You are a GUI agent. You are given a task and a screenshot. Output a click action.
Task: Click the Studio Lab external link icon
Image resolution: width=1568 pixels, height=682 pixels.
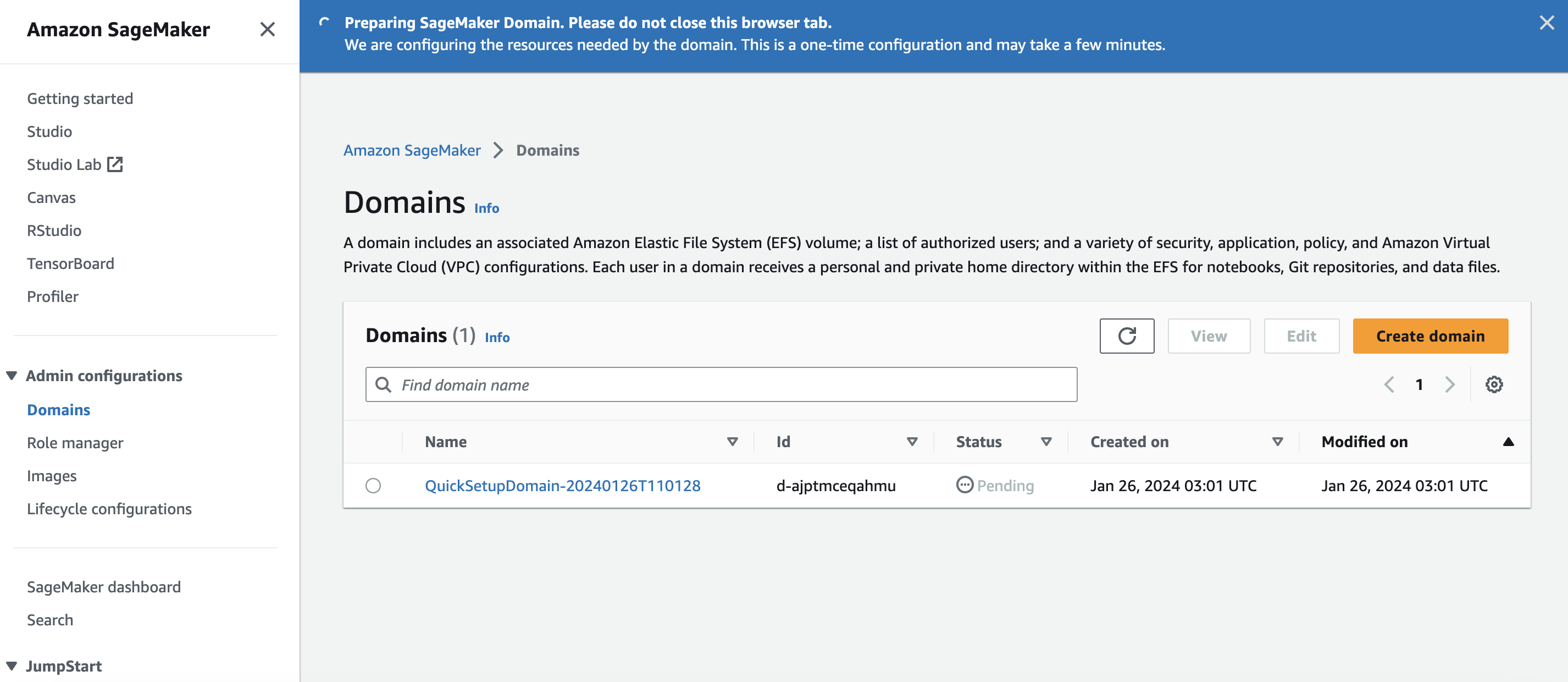pos(115,164)
